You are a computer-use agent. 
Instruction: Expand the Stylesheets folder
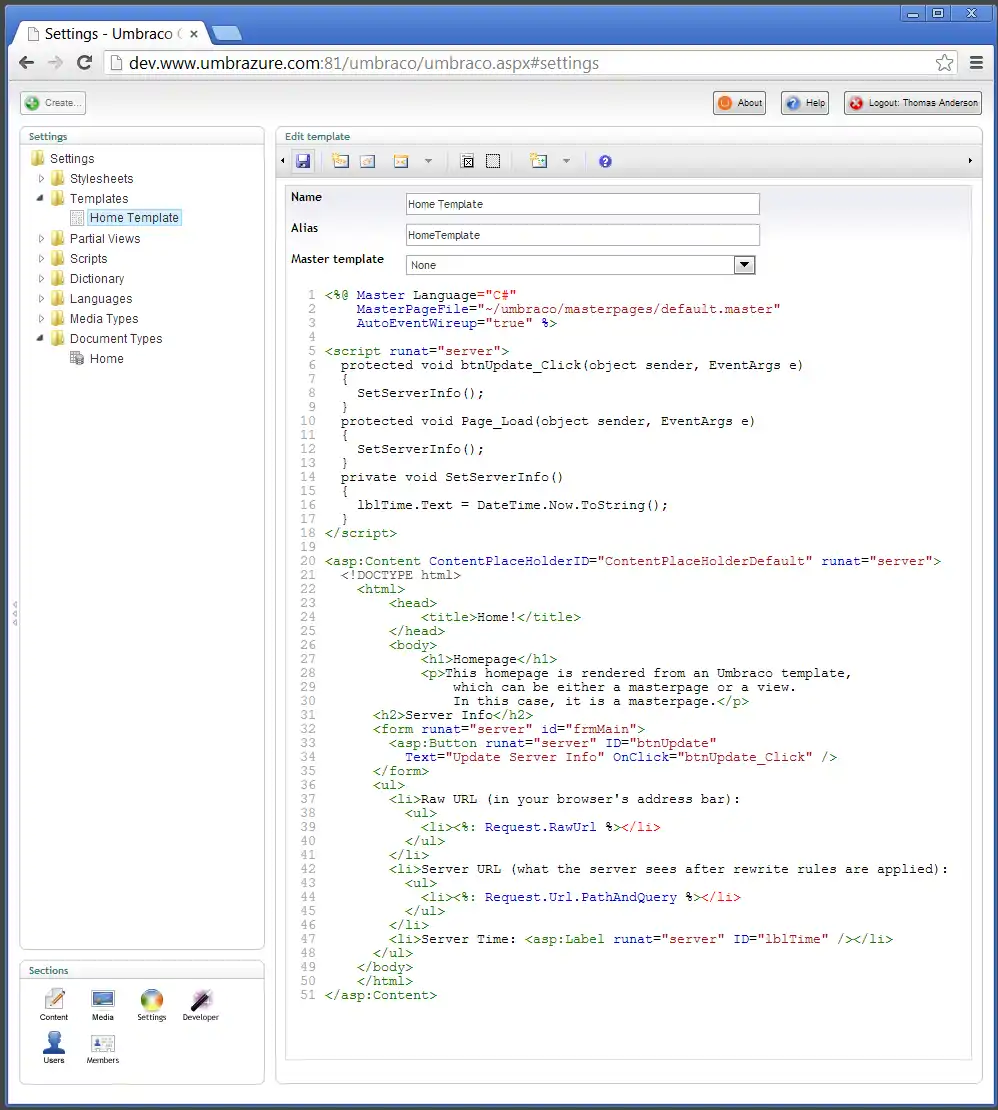point(41,178)
